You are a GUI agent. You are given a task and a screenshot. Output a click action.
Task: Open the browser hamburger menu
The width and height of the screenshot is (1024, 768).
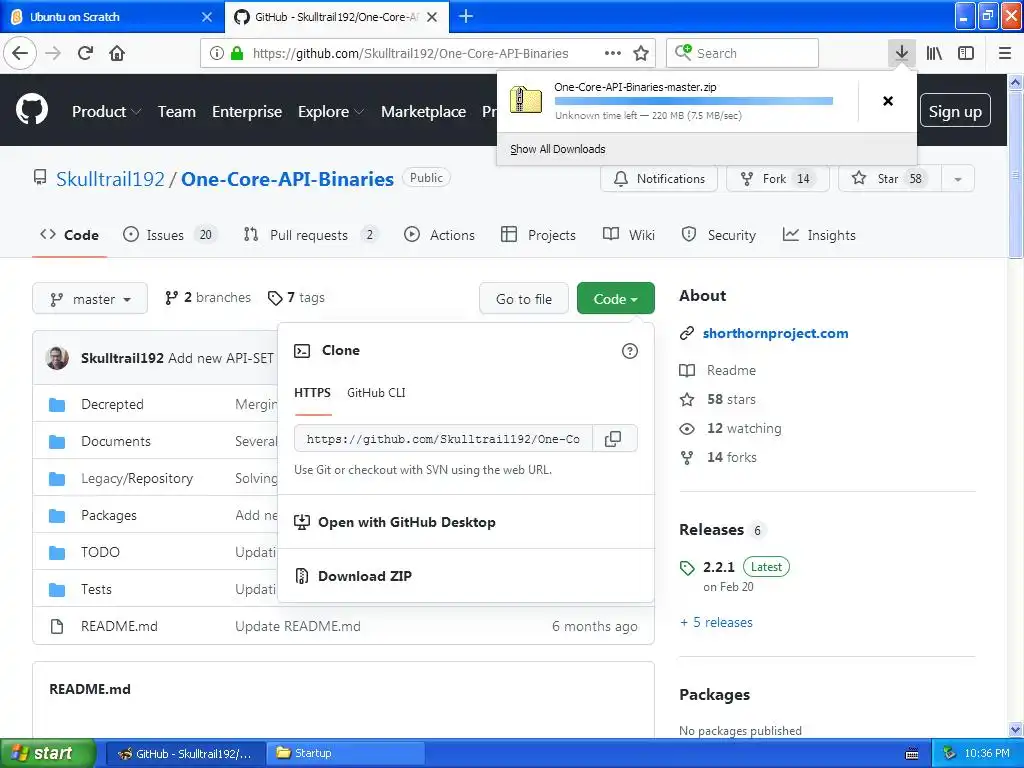pos(1004,53)
